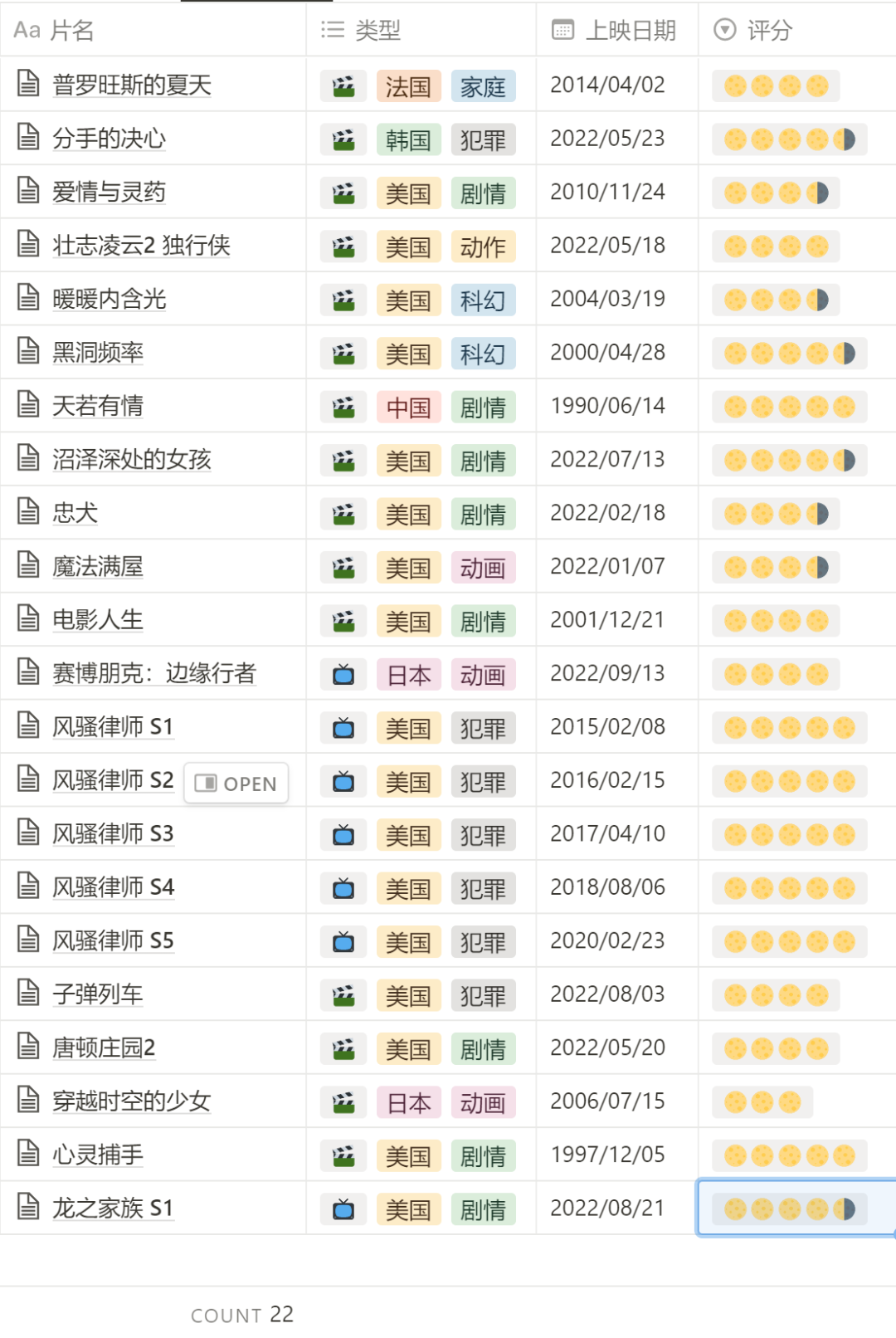The width and height of the screenshot is (896, 1338).
Task: Open the 暖暖内含光 page
Action: [x=110, y=299]
